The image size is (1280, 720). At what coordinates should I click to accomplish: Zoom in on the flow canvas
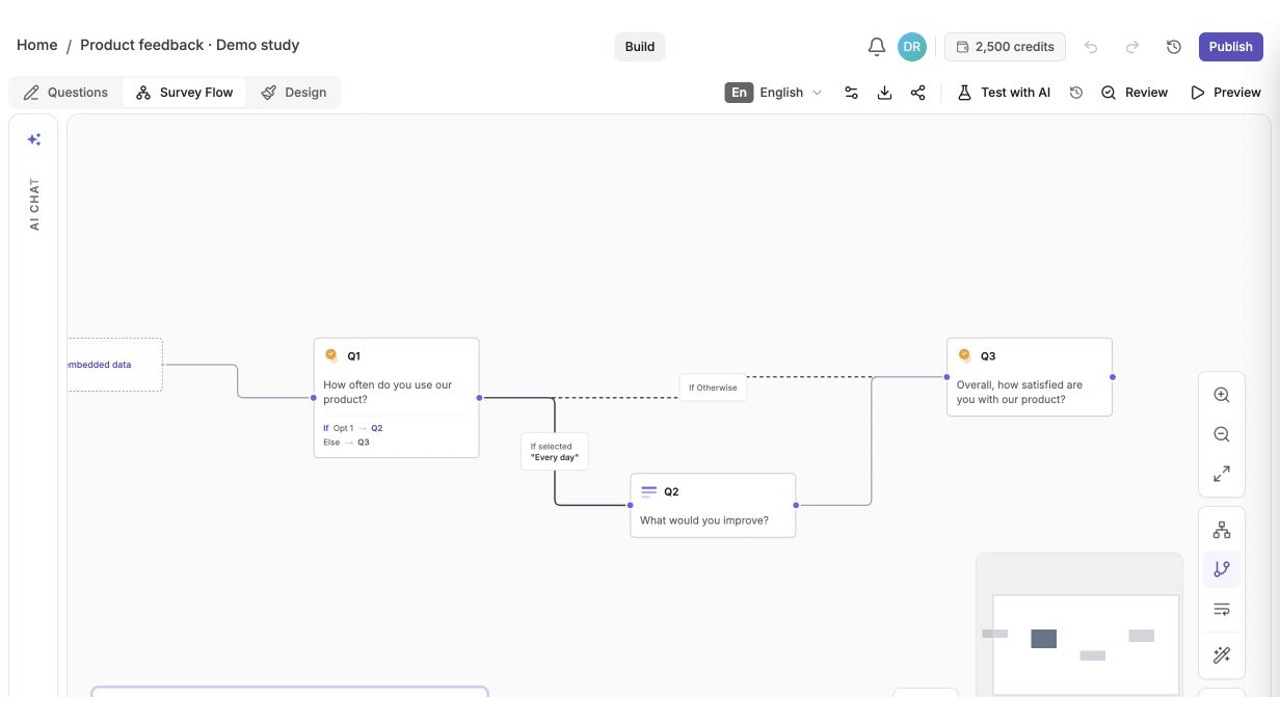click(1222, 395)
